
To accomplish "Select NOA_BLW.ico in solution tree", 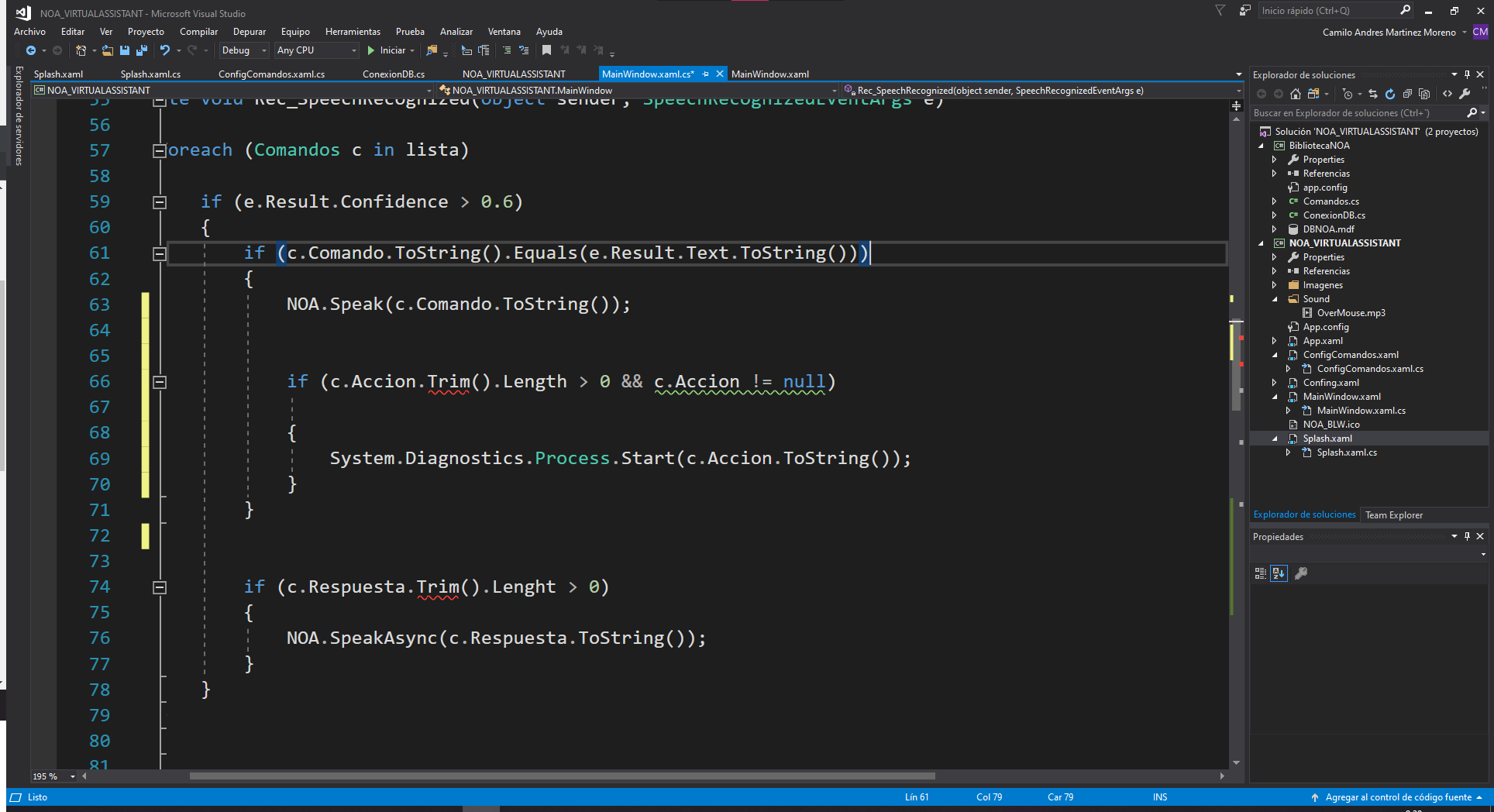I will click(1330, 425).
